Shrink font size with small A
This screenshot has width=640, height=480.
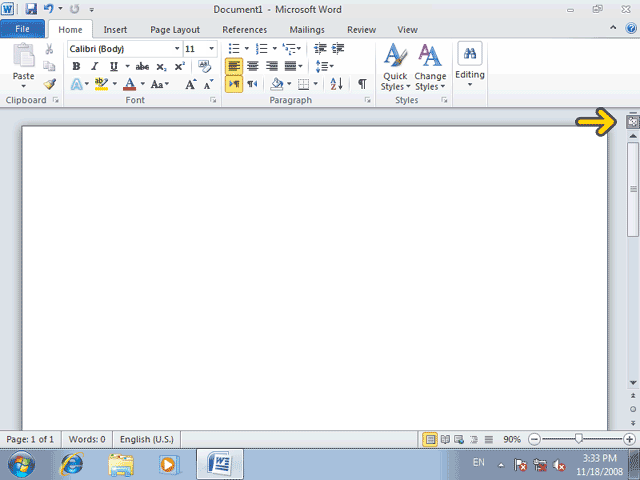[208, 84]
